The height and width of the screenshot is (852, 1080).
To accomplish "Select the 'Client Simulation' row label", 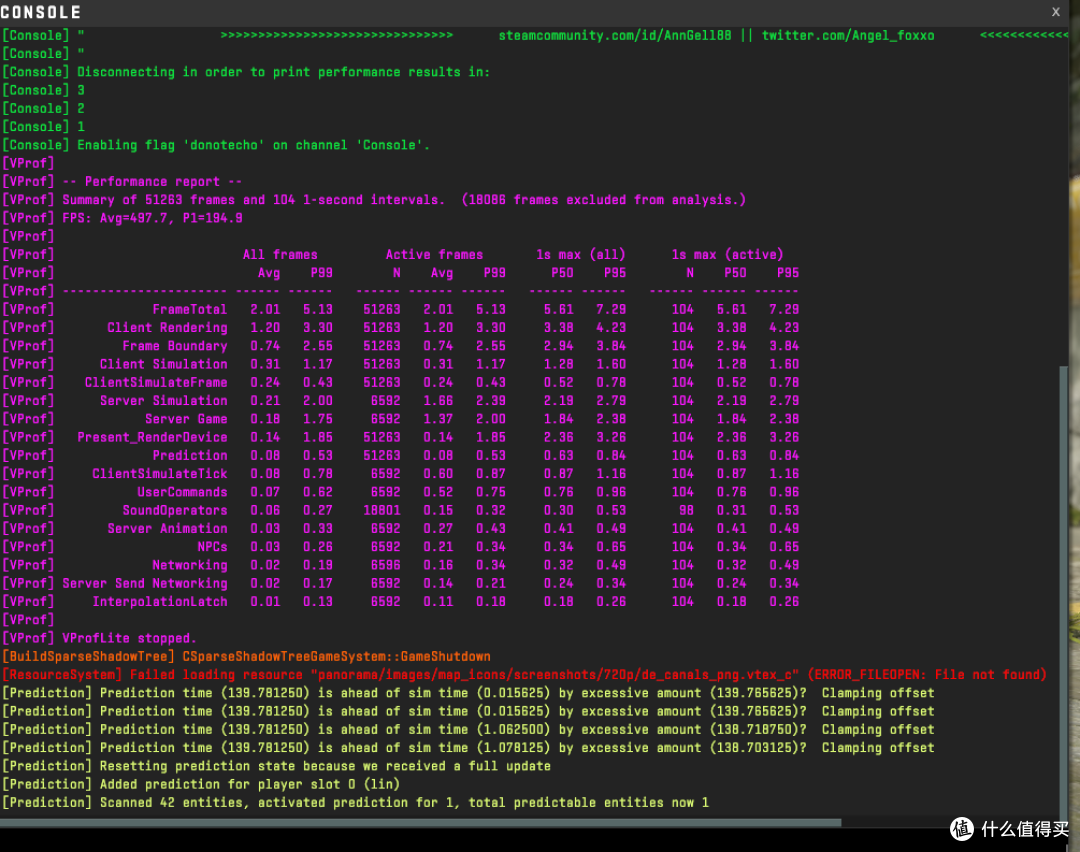I will [x=163, y=364].
